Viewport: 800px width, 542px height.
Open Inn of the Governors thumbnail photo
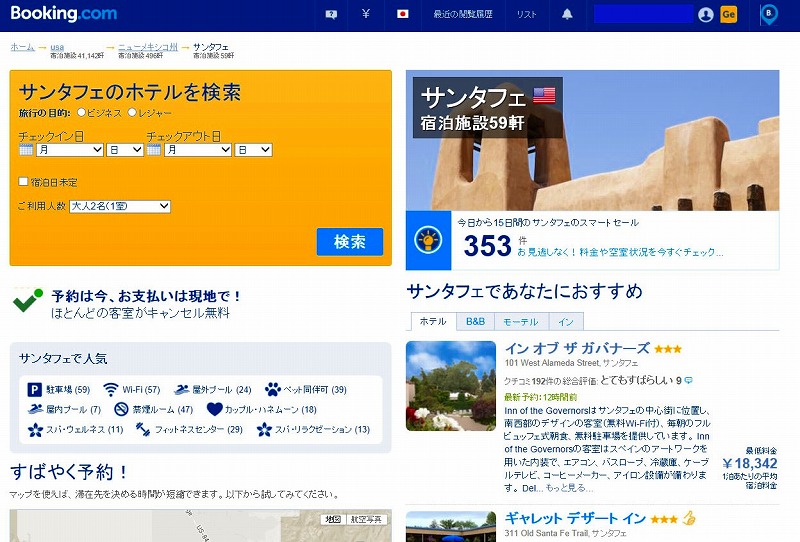[451, 386]
